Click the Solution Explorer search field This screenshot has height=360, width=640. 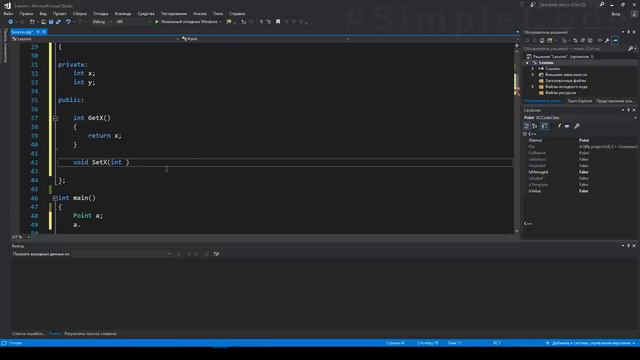[576, 49]
